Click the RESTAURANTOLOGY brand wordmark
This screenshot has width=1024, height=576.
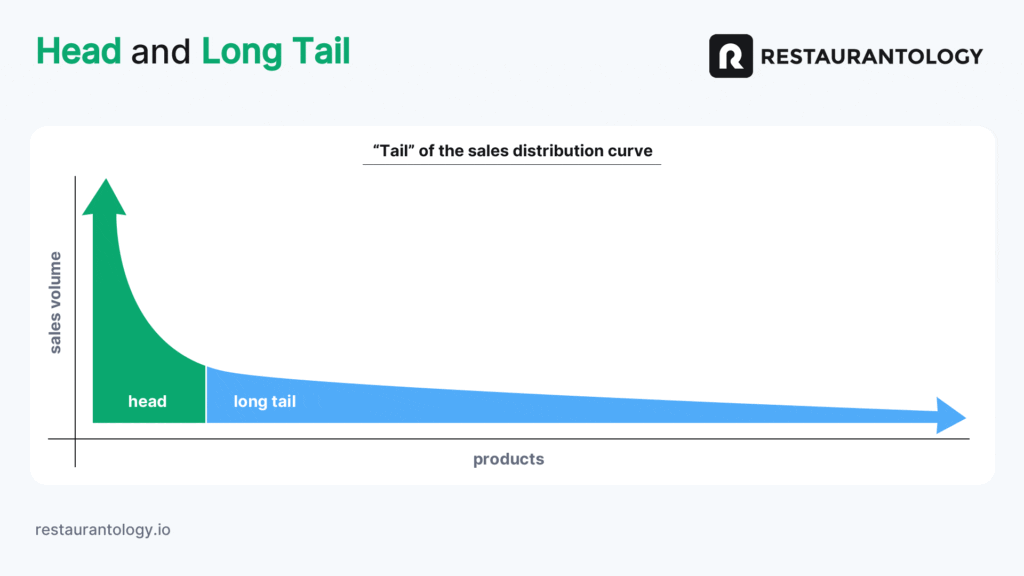[872, 57]
